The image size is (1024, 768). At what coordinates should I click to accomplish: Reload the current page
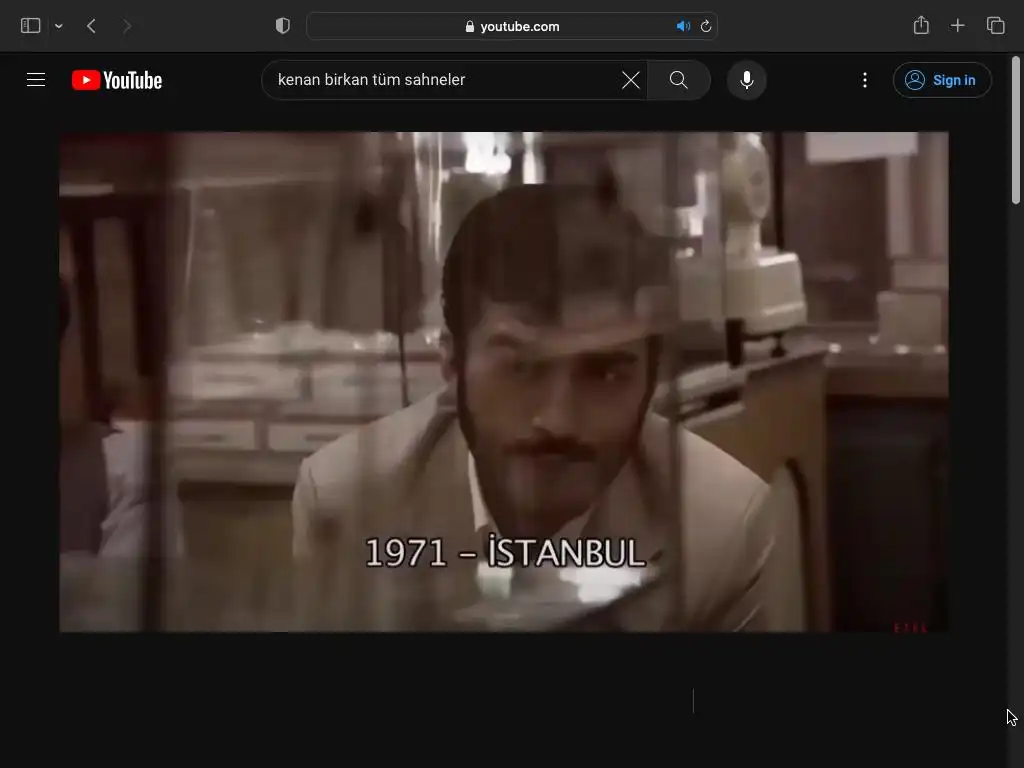tap(706, 26)
